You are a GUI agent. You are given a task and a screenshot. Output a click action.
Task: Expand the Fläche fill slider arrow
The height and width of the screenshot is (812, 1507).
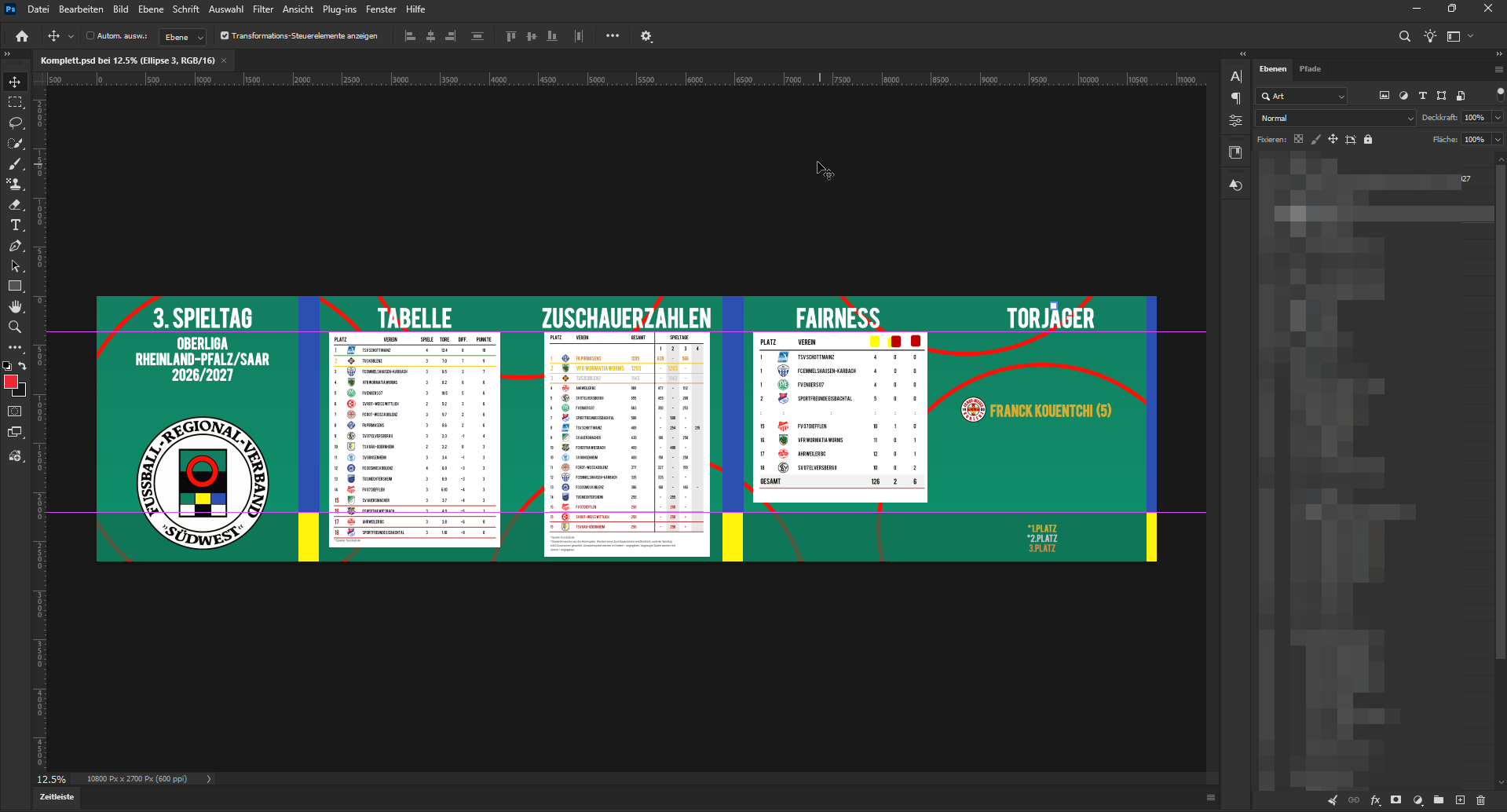(1498, 140)
